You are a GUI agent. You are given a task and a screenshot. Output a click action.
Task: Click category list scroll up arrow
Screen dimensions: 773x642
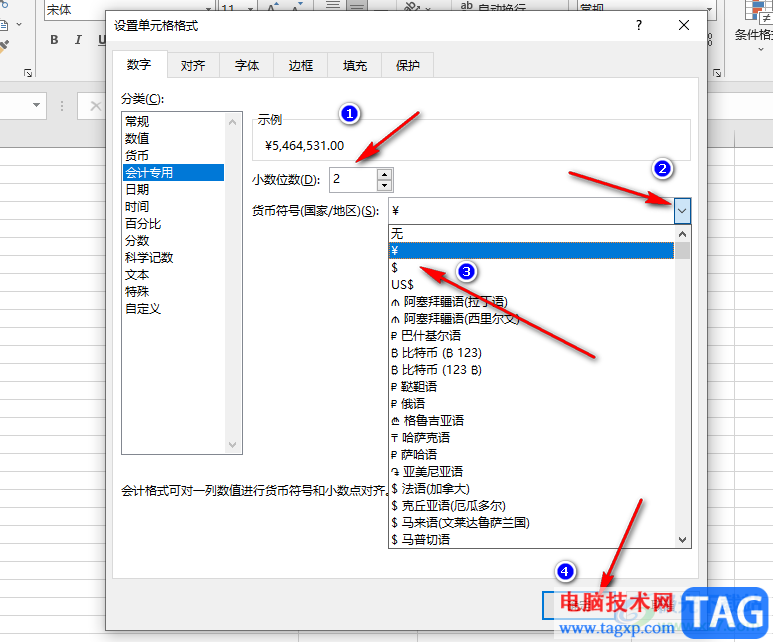(233, 122)
